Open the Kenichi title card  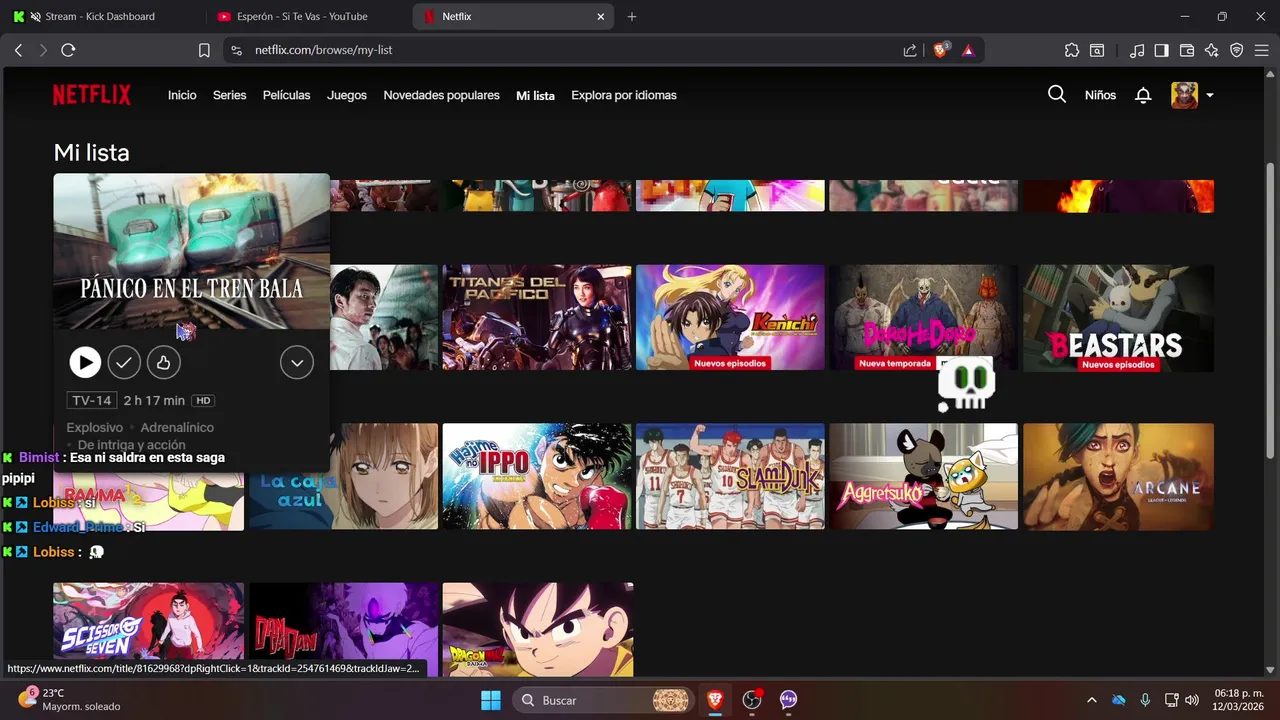[730, 317]
